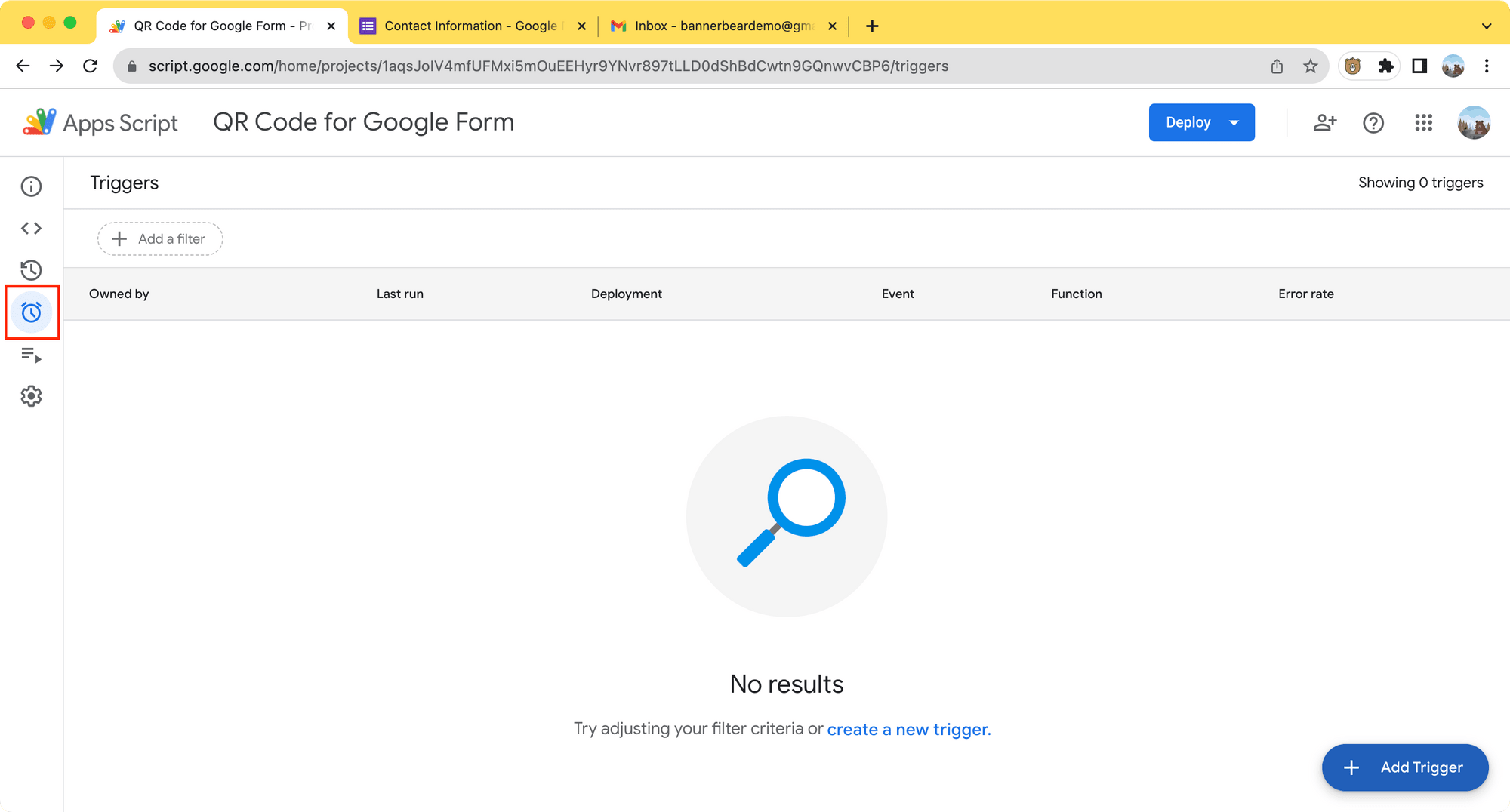Image resolution: width=1510 pixels, height=812 pixels.
Task: Click the create a new trigger link
Action: click(x=908, y=728)
